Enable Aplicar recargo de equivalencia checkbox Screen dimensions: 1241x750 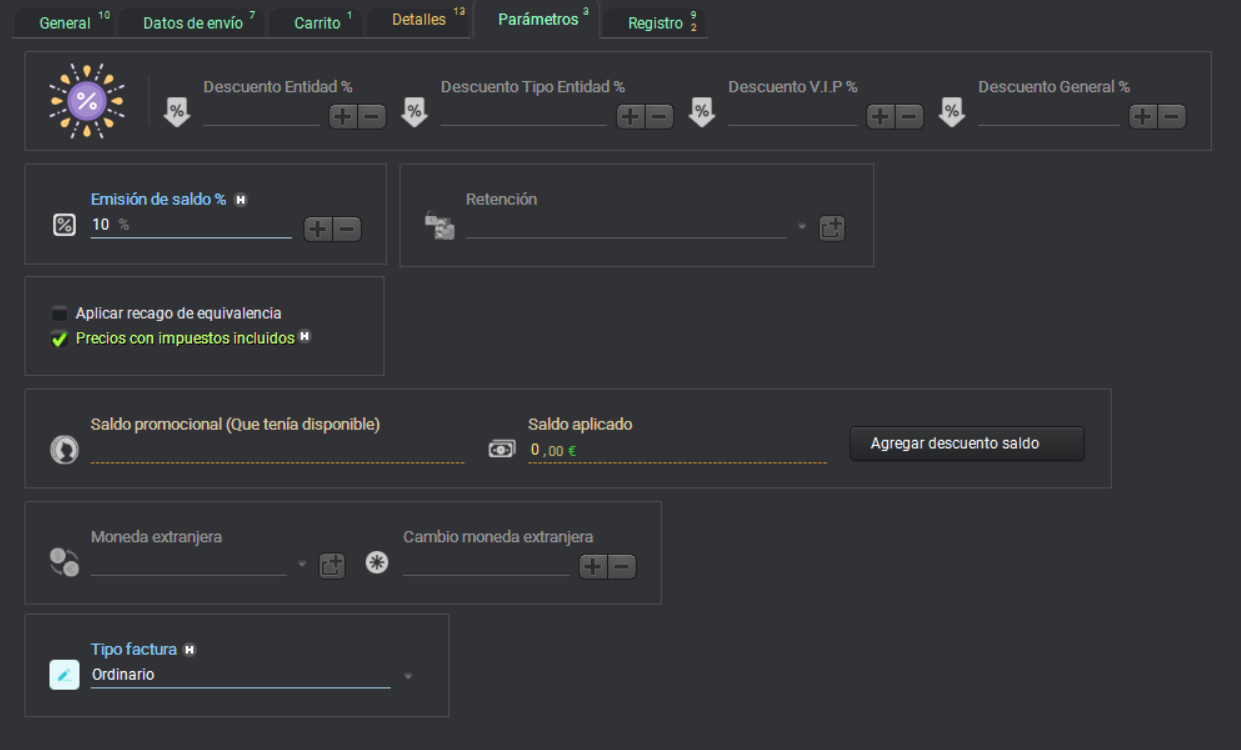pyautogui.click(x=60, y=314)
